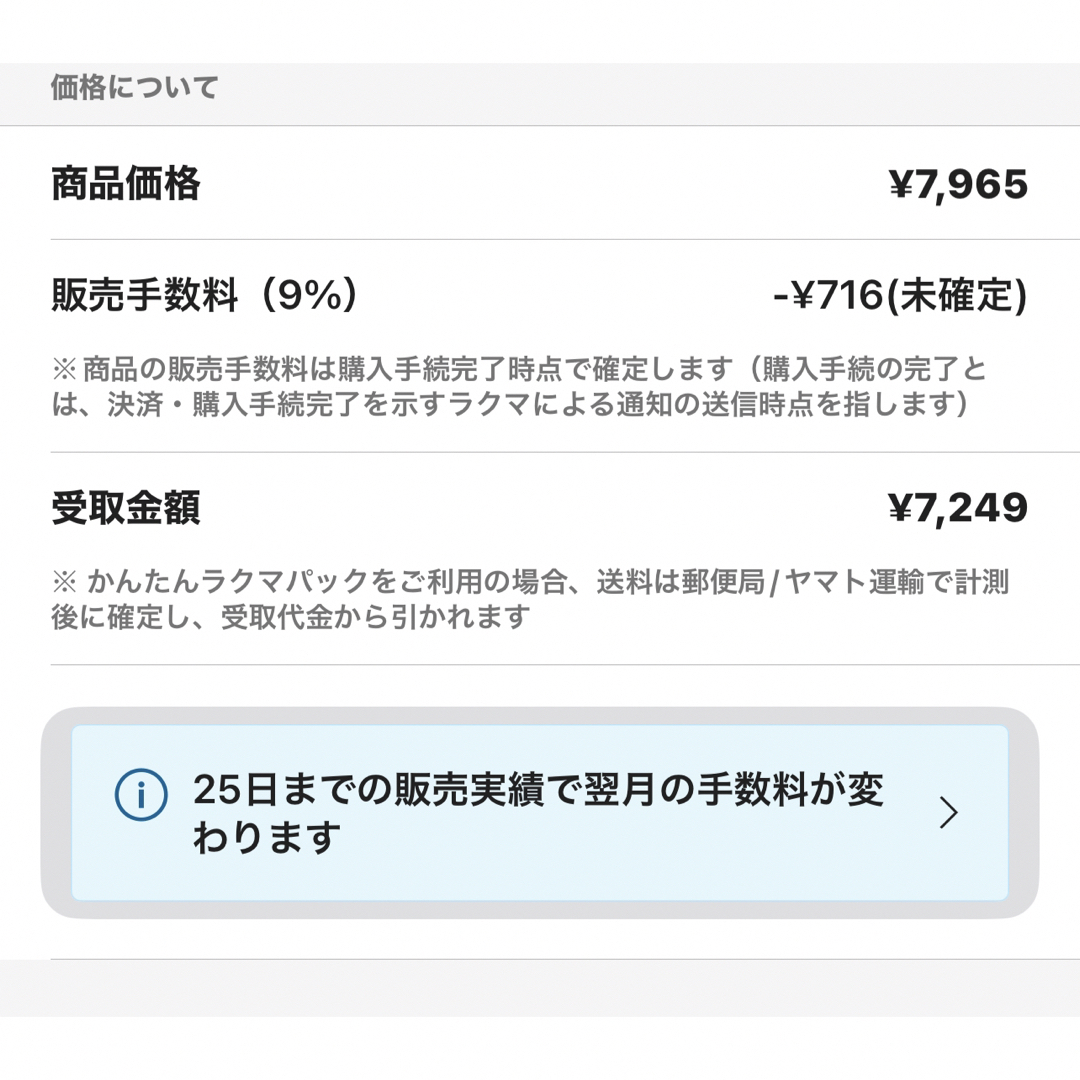Select the 商品価格 label
1080x1080 pixels.
(x=126, y=184)
